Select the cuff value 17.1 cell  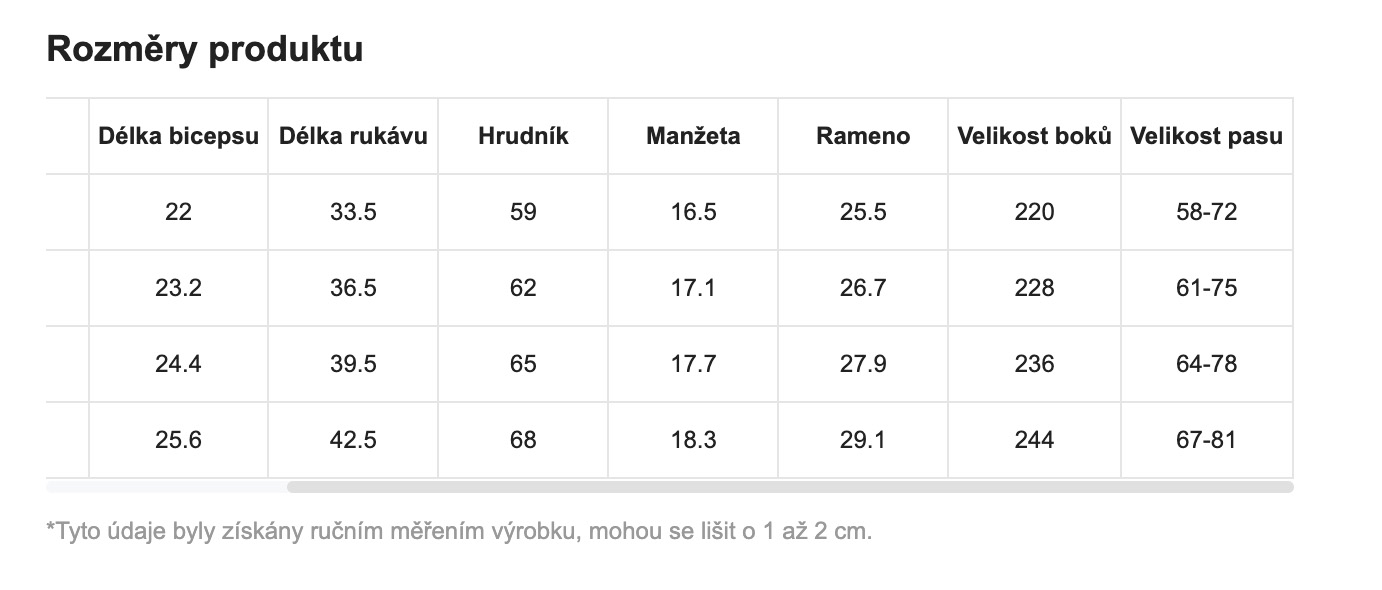693,288
